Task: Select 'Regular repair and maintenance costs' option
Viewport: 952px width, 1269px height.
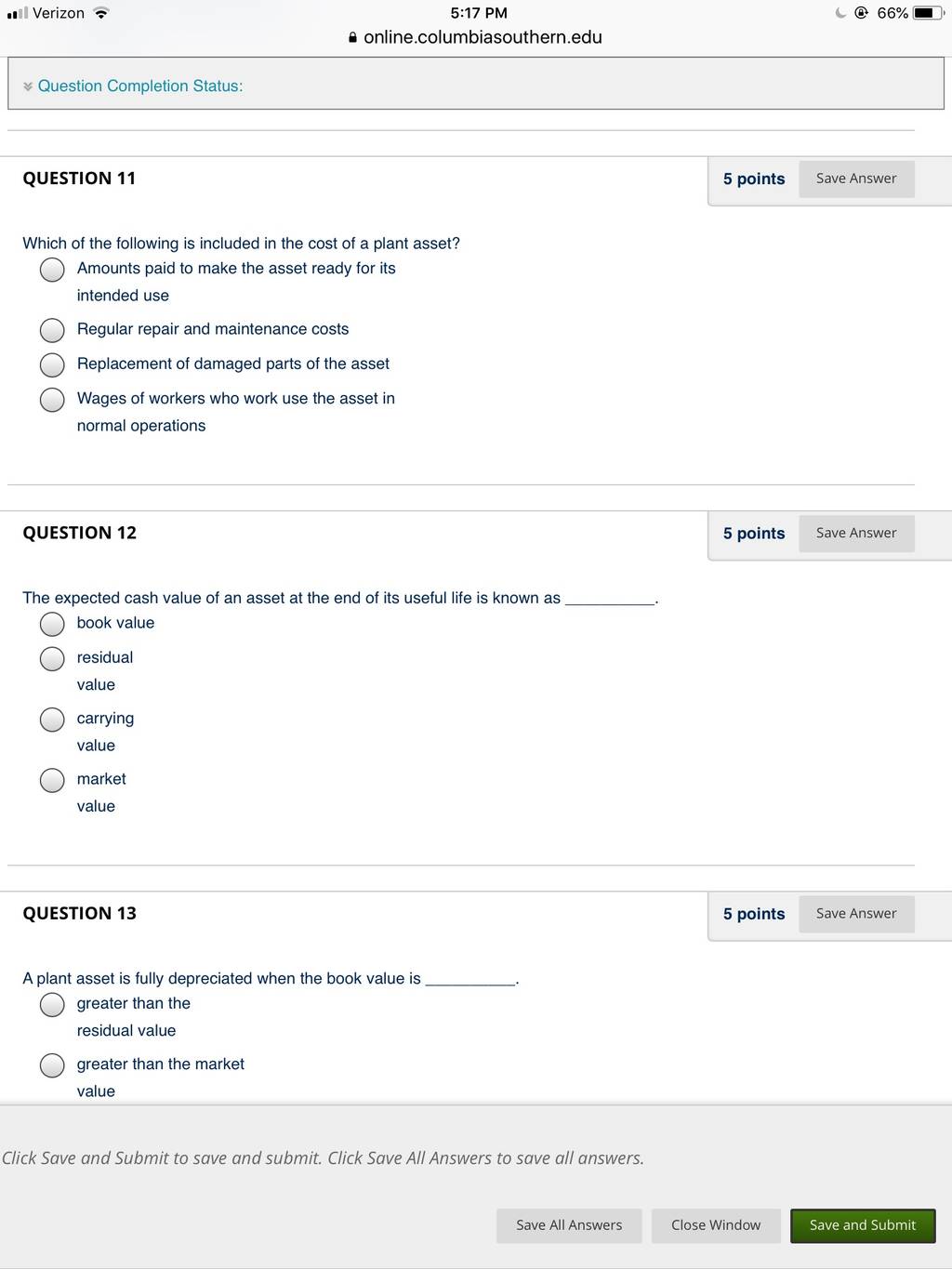Action: [x=52, y=330]
